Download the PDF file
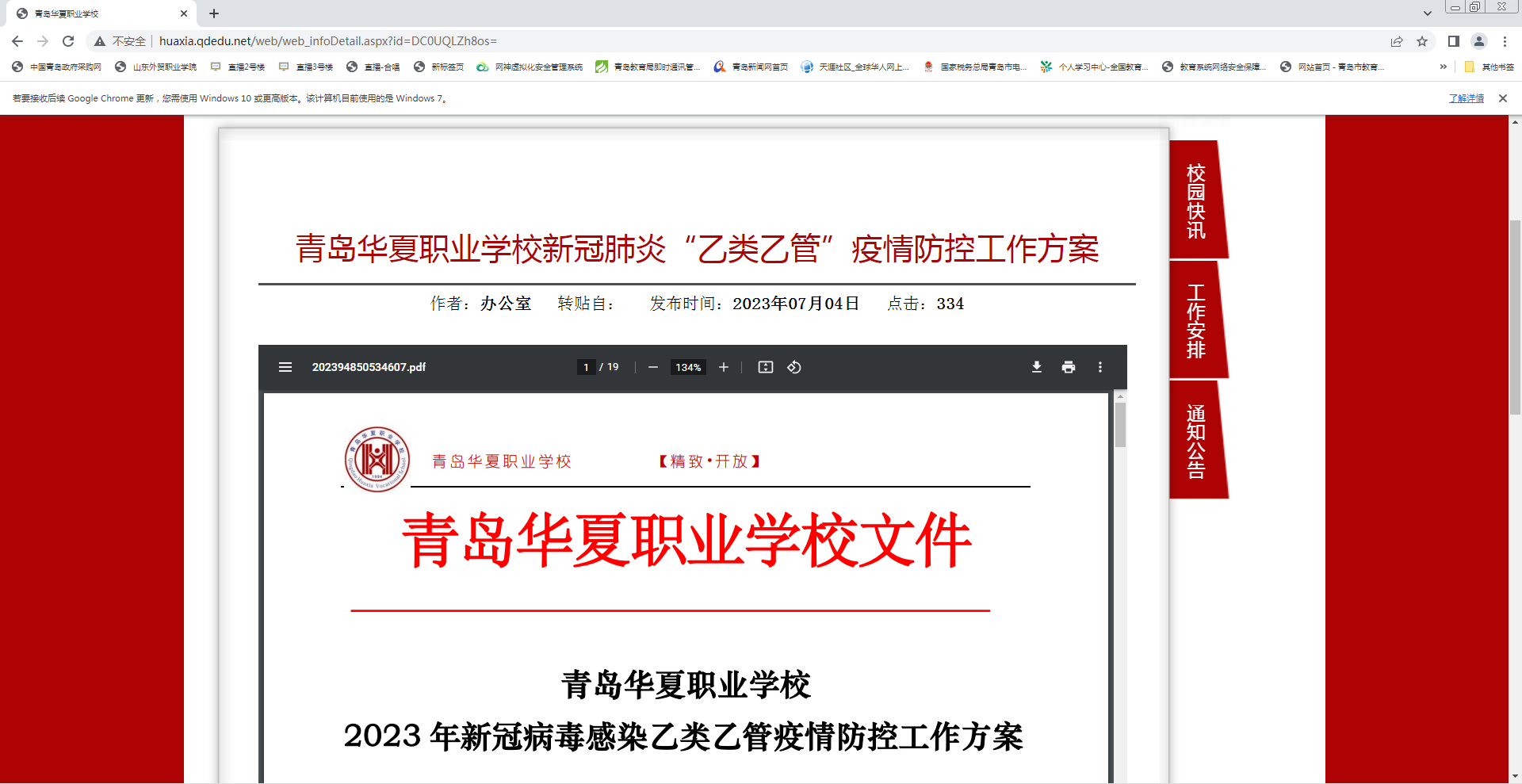 point(1036,367)
